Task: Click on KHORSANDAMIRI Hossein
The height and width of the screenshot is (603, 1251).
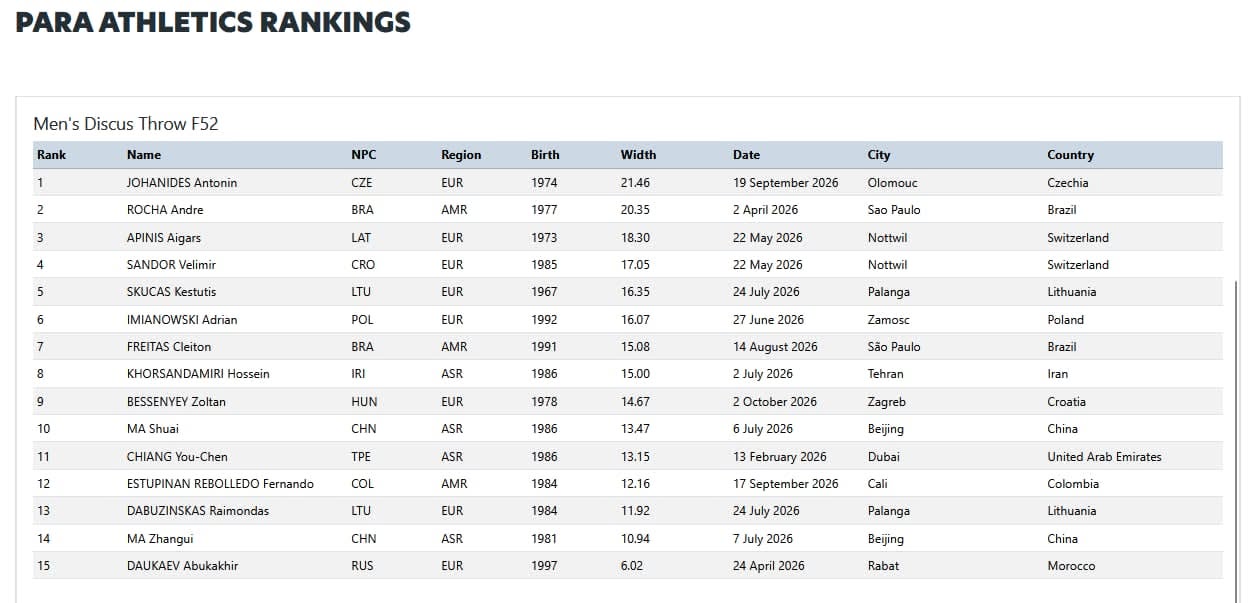Action: tap(198, 374)
